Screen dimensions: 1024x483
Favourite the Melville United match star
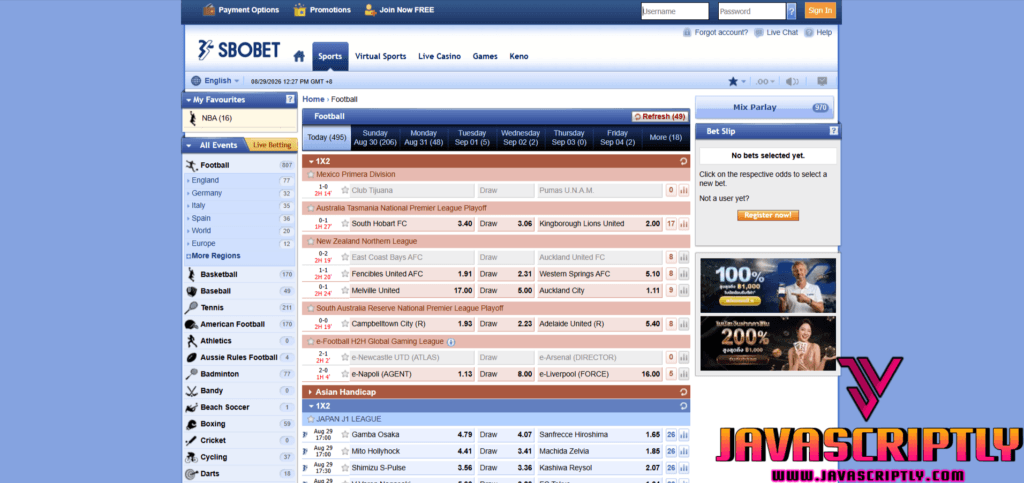pos(345,290)
